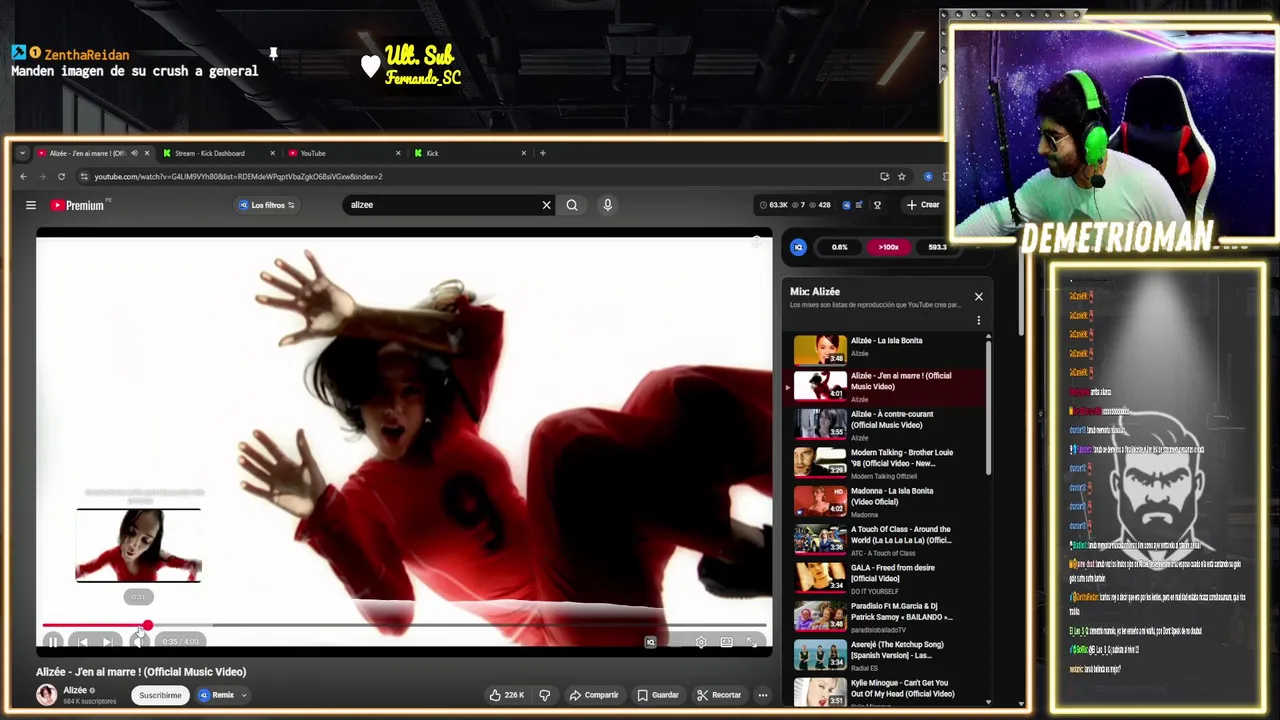Play Madonna - La Isla Bonita video
Viewport: 1280px width, 720px height.
[x=885, y=502]
